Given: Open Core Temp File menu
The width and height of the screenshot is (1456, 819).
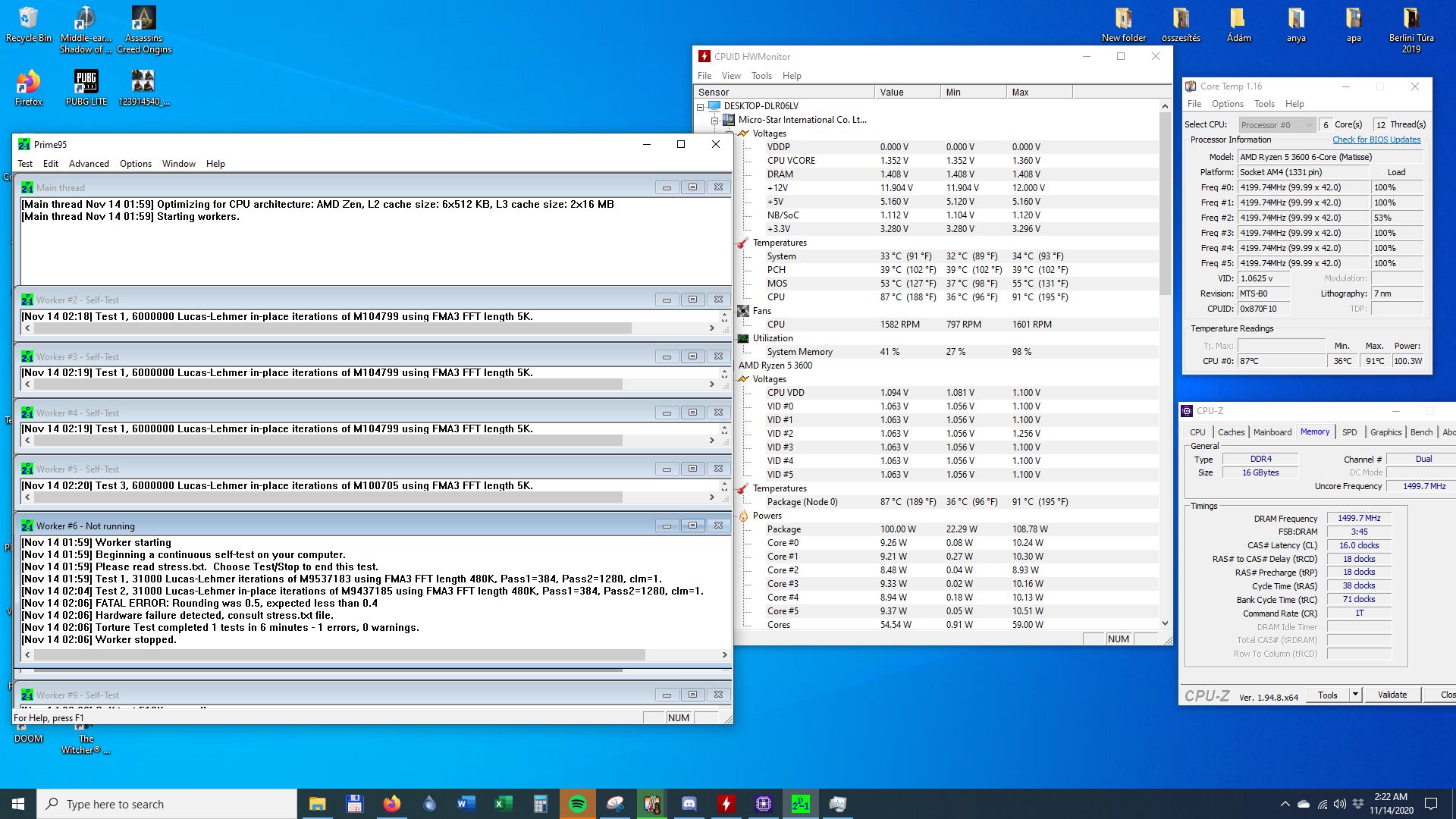Looking at the screenshot, I should (1194, 104).
